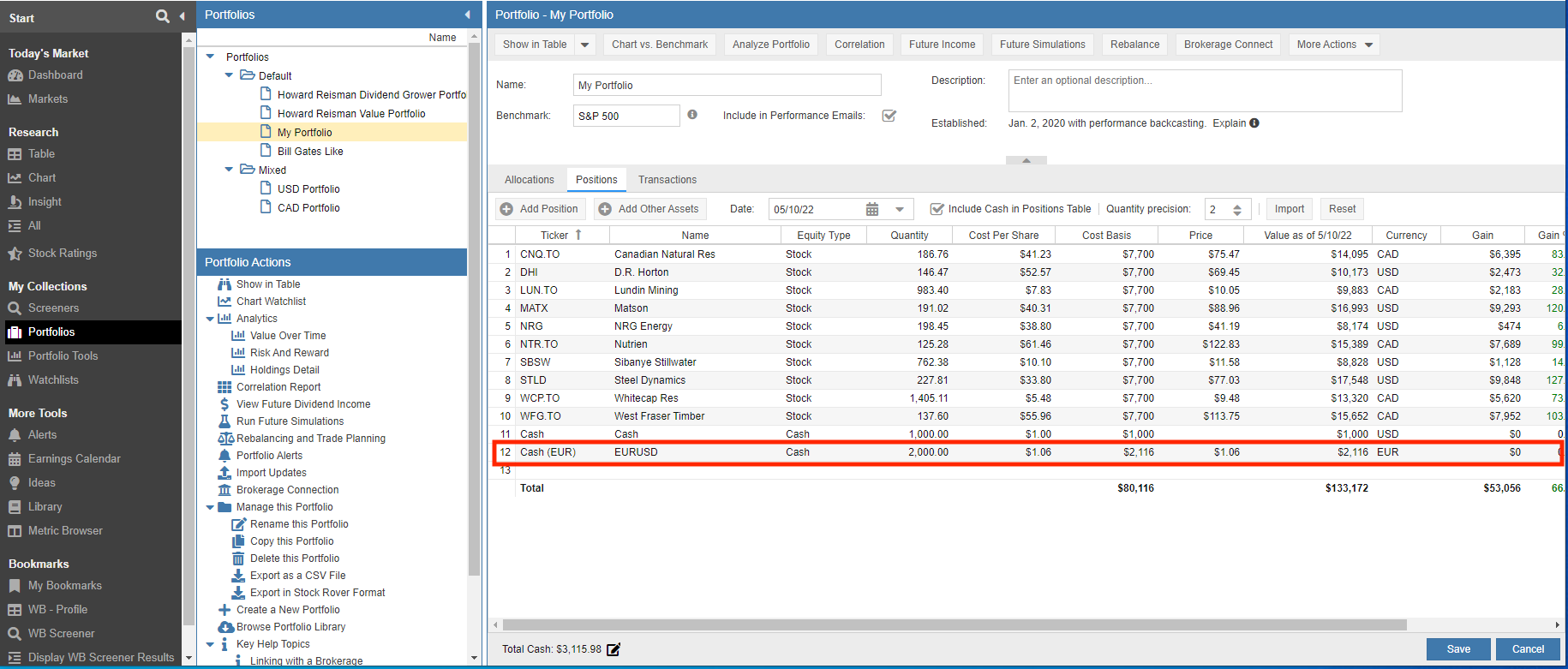This screenshot has width=1568, height=669.
Task: Click the Portfolios panel vertical scrollbar
Action: point(475,308)
